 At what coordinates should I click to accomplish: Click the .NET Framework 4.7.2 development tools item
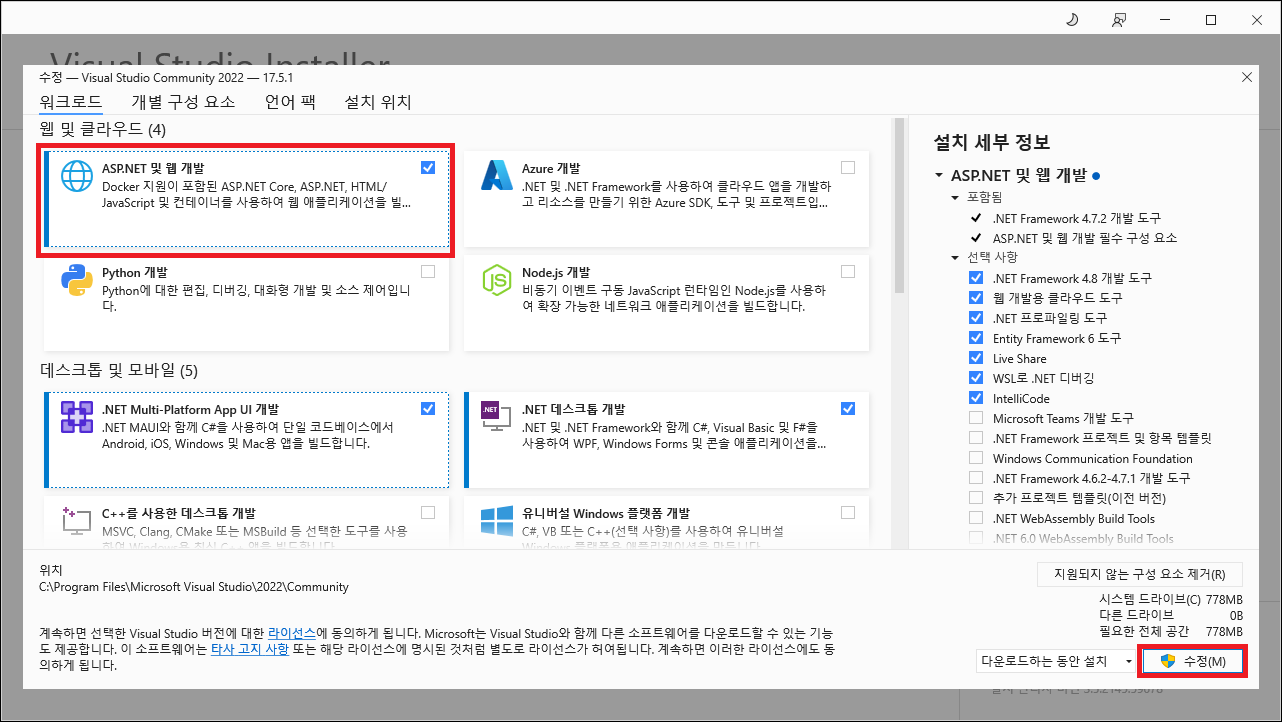coord(1077,218)
